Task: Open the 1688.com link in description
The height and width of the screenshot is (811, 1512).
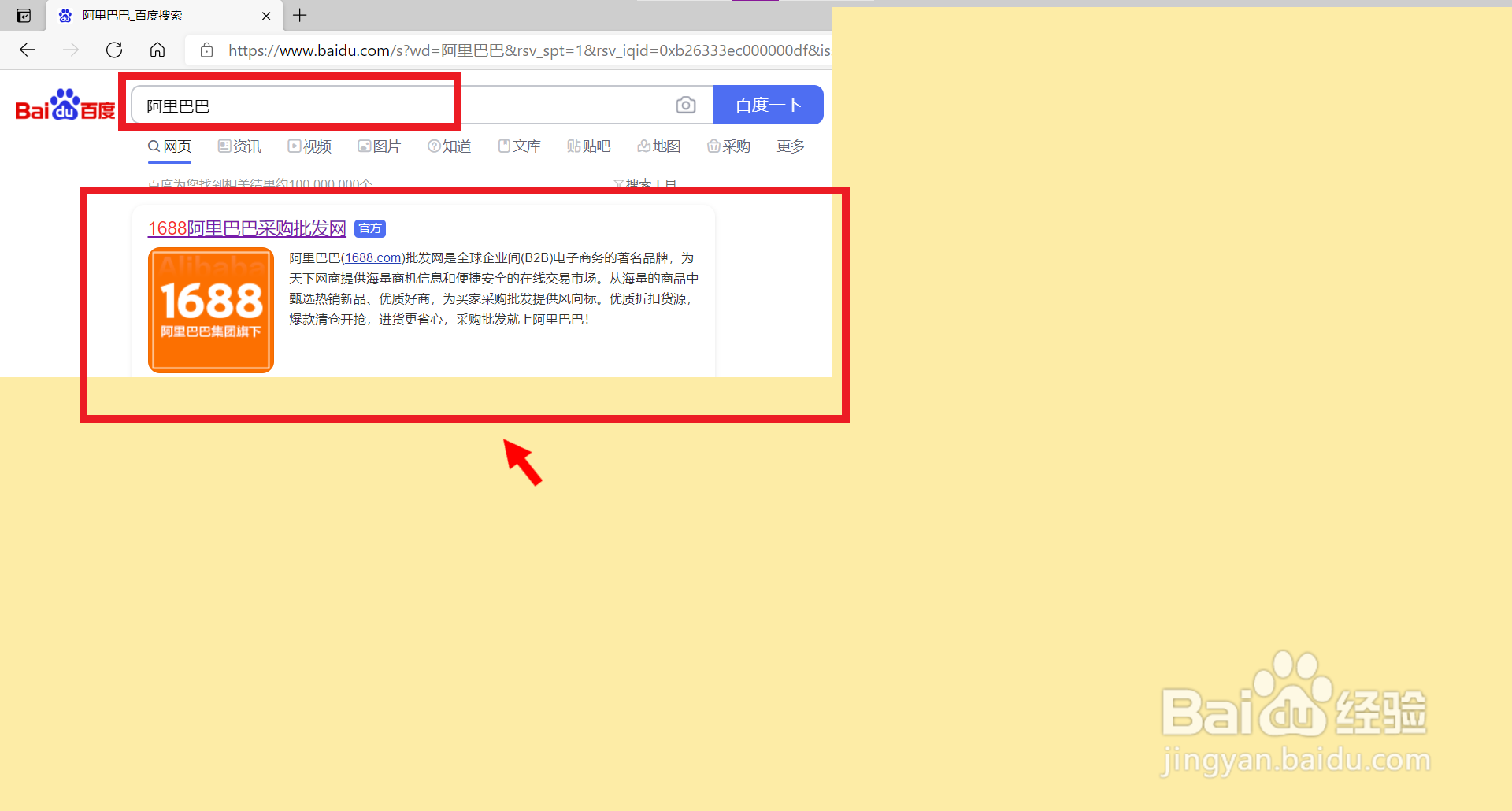Action: pos(373,257)
